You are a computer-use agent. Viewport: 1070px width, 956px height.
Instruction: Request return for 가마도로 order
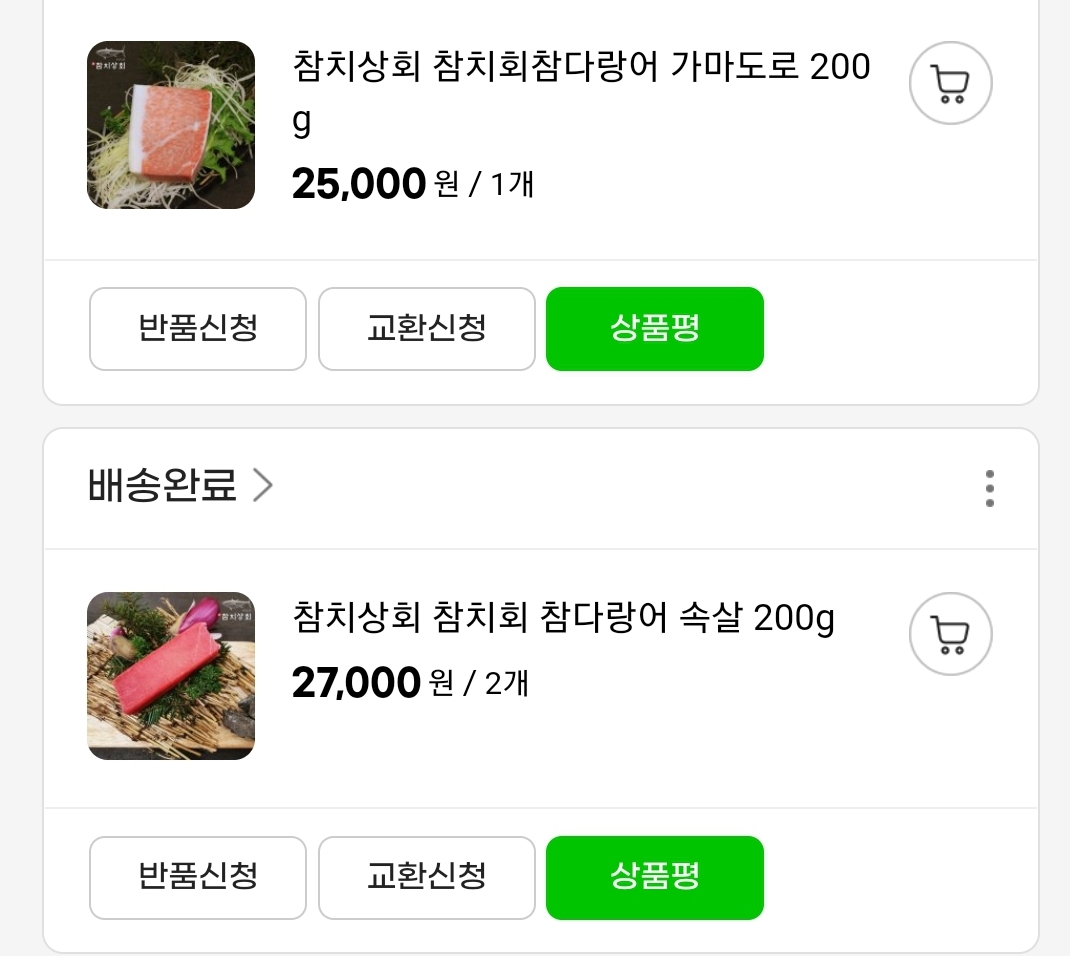coord(198,329)
